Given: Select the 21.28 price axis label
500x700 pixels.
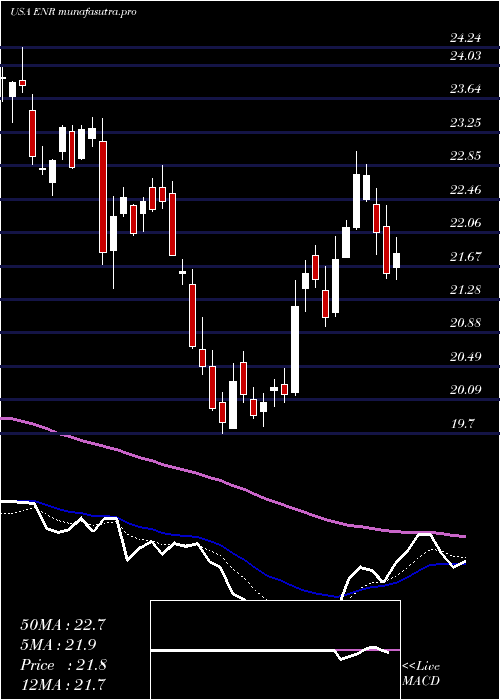Looking at the screenshot, I should tap(465, 290).
